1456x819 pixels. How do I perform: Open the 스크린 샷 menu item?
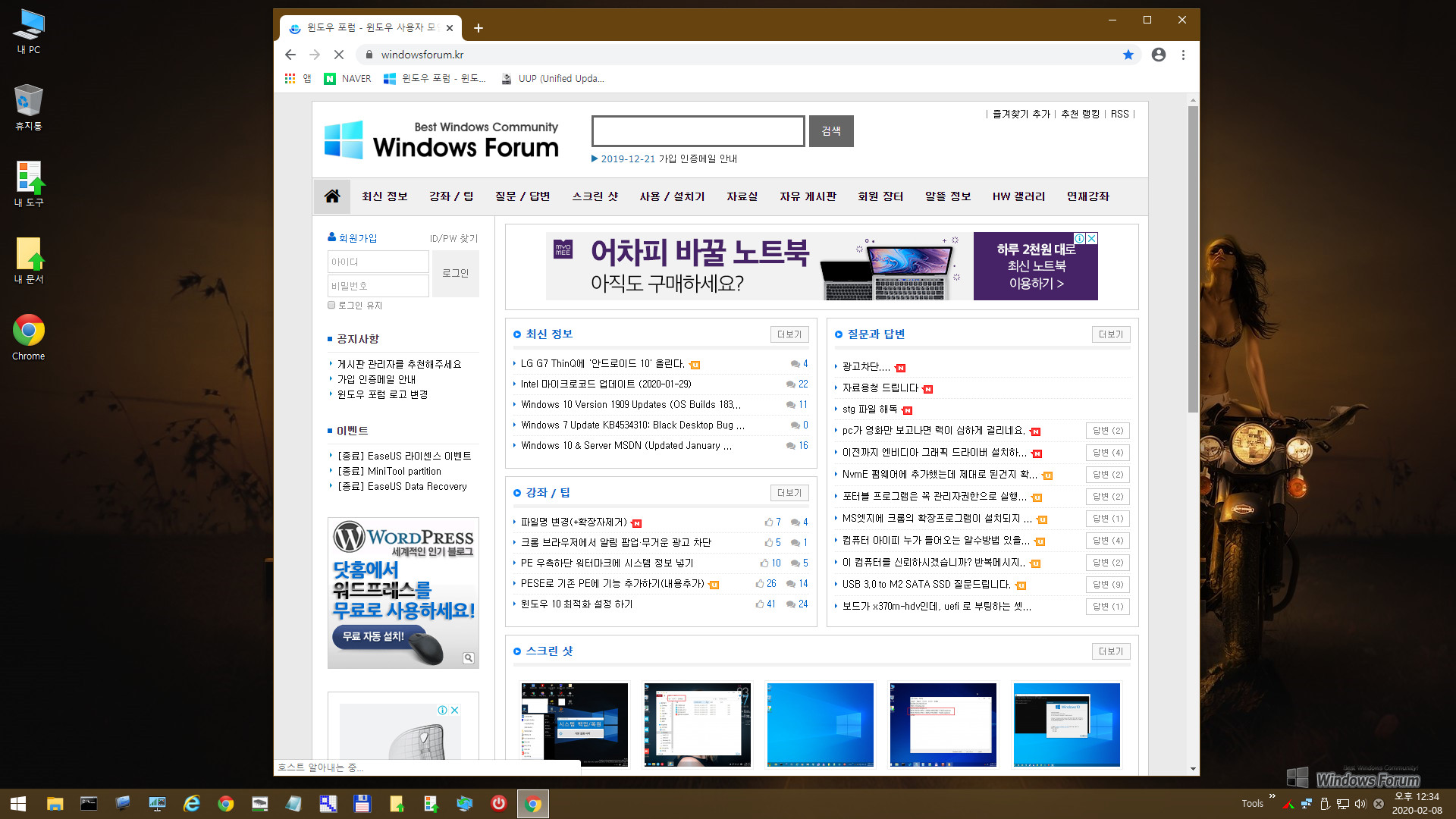click(595, 196)
